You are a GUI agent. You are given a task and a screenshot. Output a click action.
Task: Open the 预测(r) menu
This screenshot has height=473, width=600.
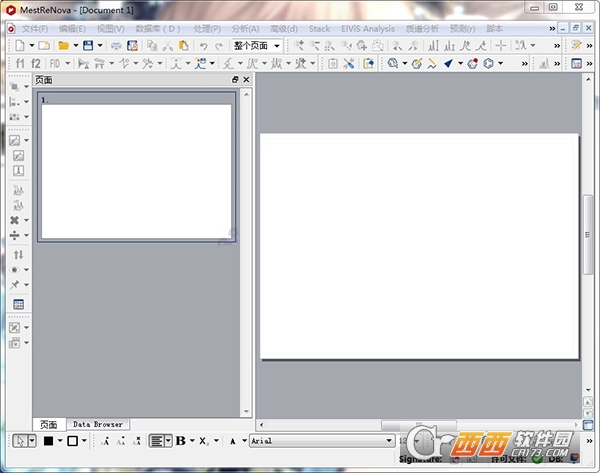[x=462, y=29]
